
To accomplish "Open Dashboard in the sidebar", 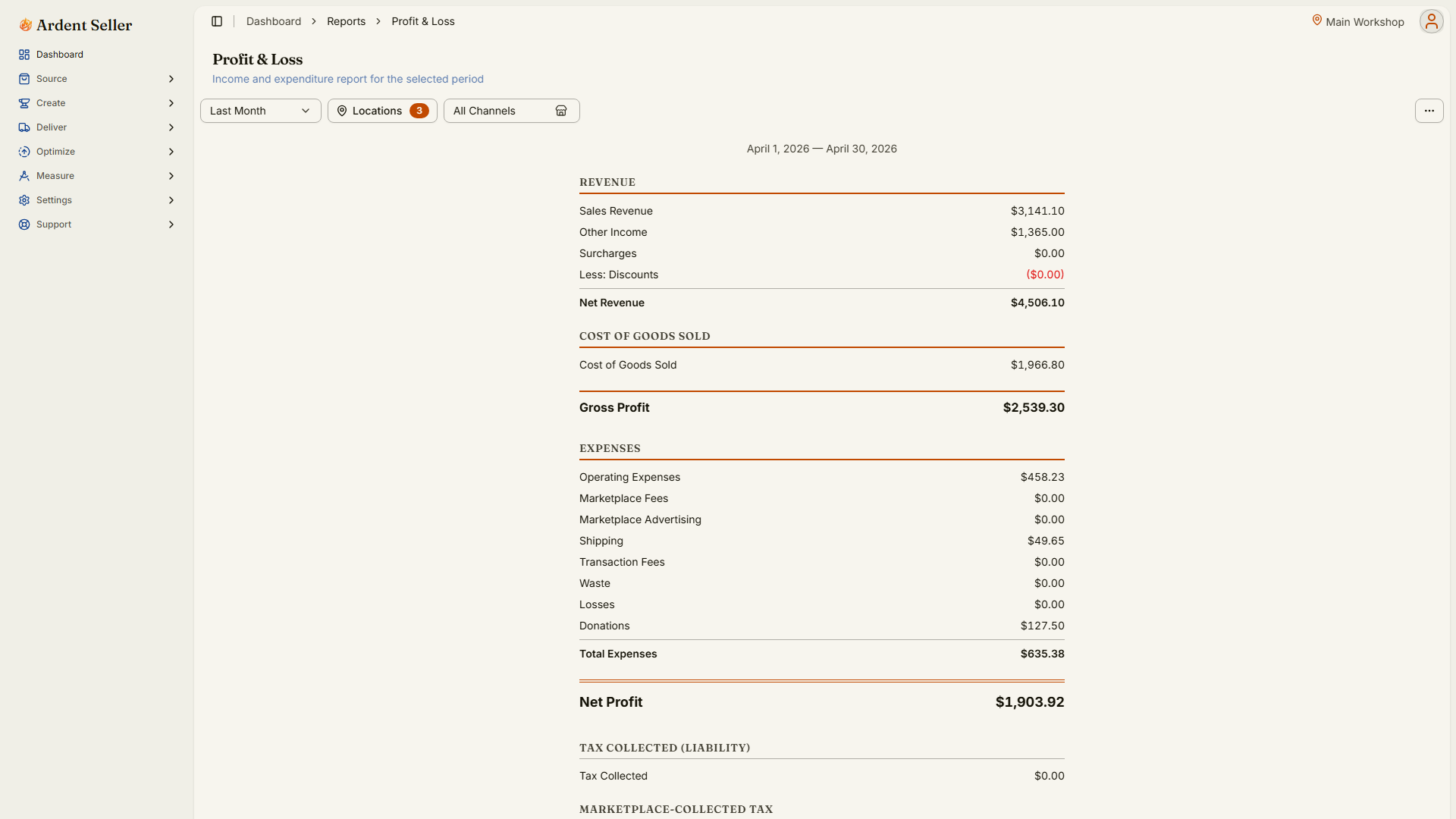I will click(97, 55).
